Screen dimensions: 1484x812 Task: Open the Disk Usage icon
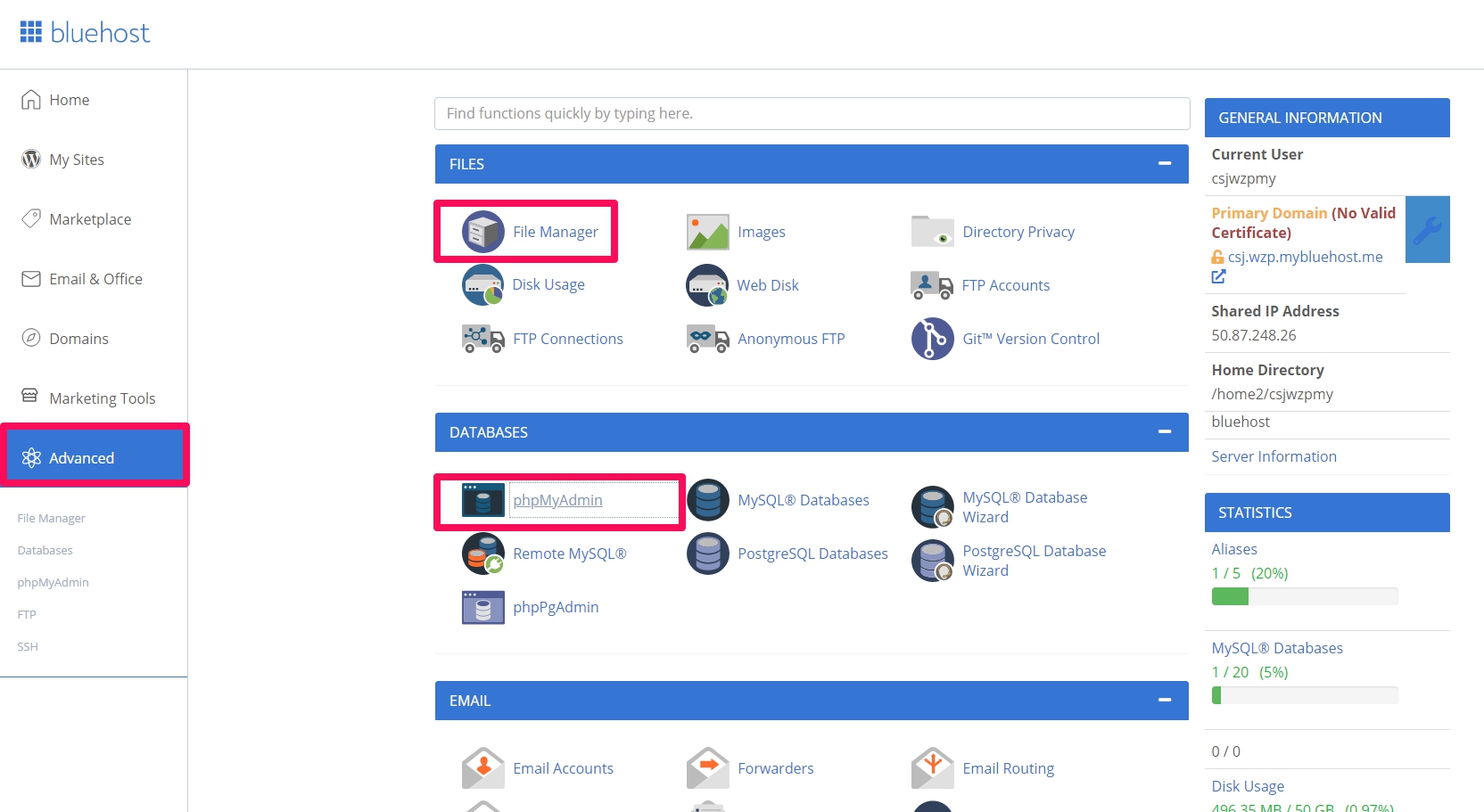(x=483, y=285)
